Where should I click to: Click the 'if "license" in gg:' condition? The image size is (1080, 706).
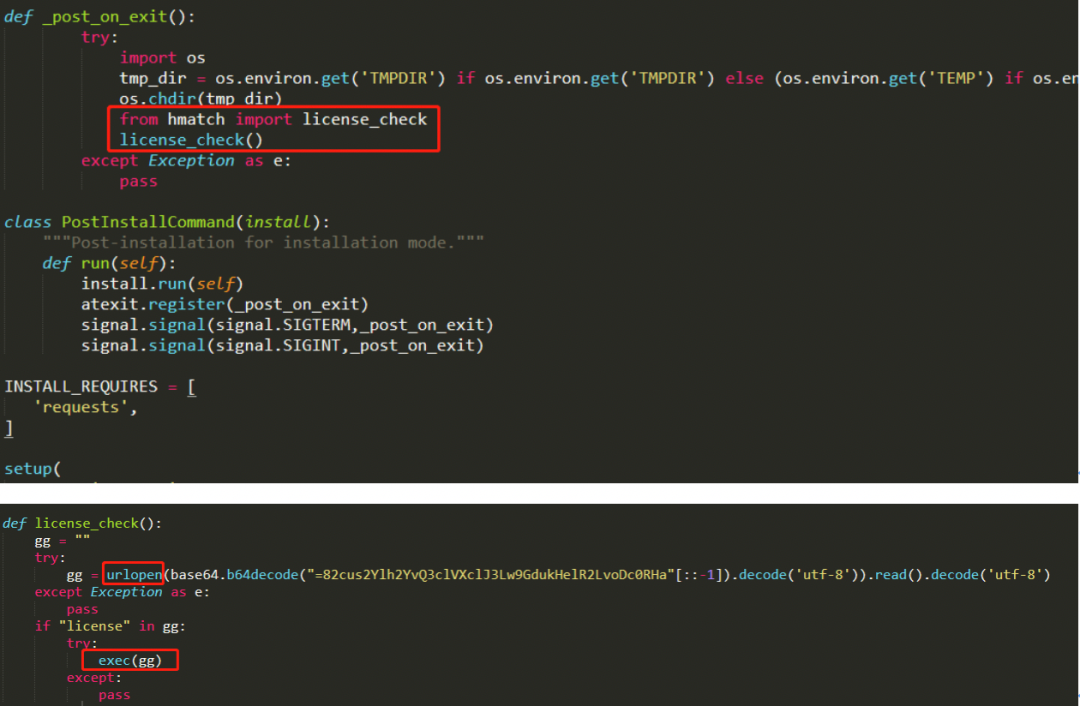(x=110, y=626)
